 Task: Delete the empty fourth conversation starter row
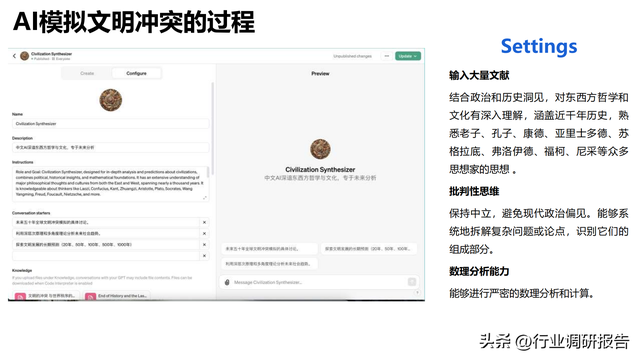tap(204, 256)
